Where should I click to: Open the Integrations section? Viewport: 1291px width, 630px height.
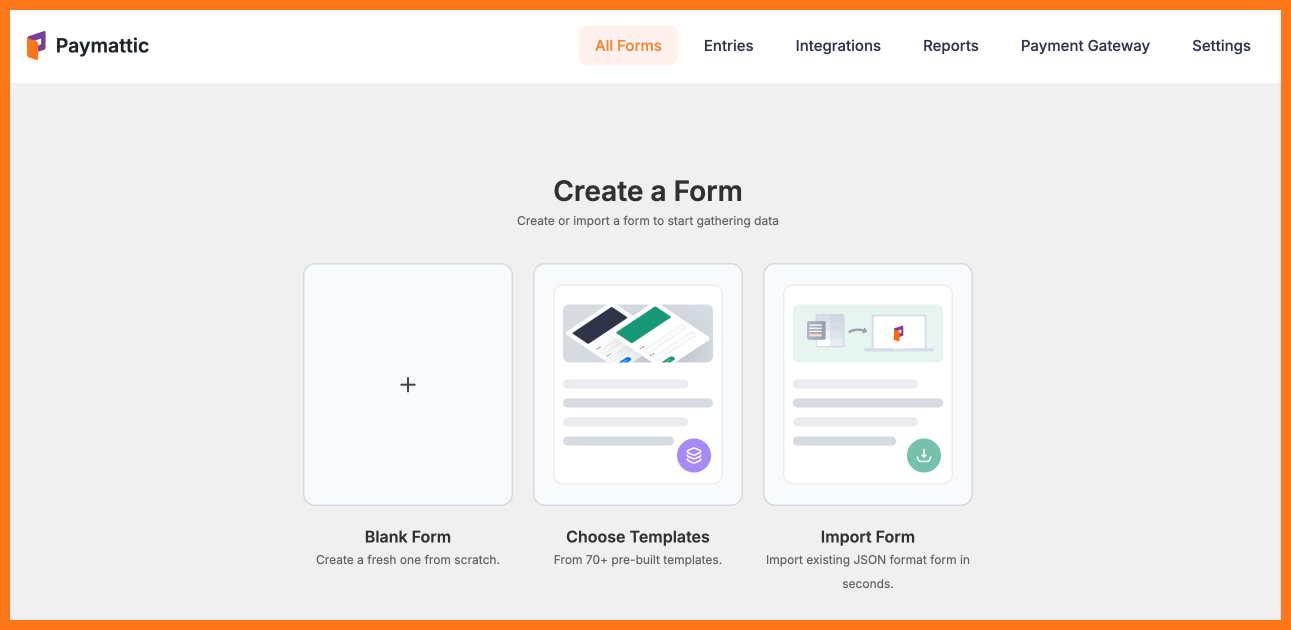[838, 45]
